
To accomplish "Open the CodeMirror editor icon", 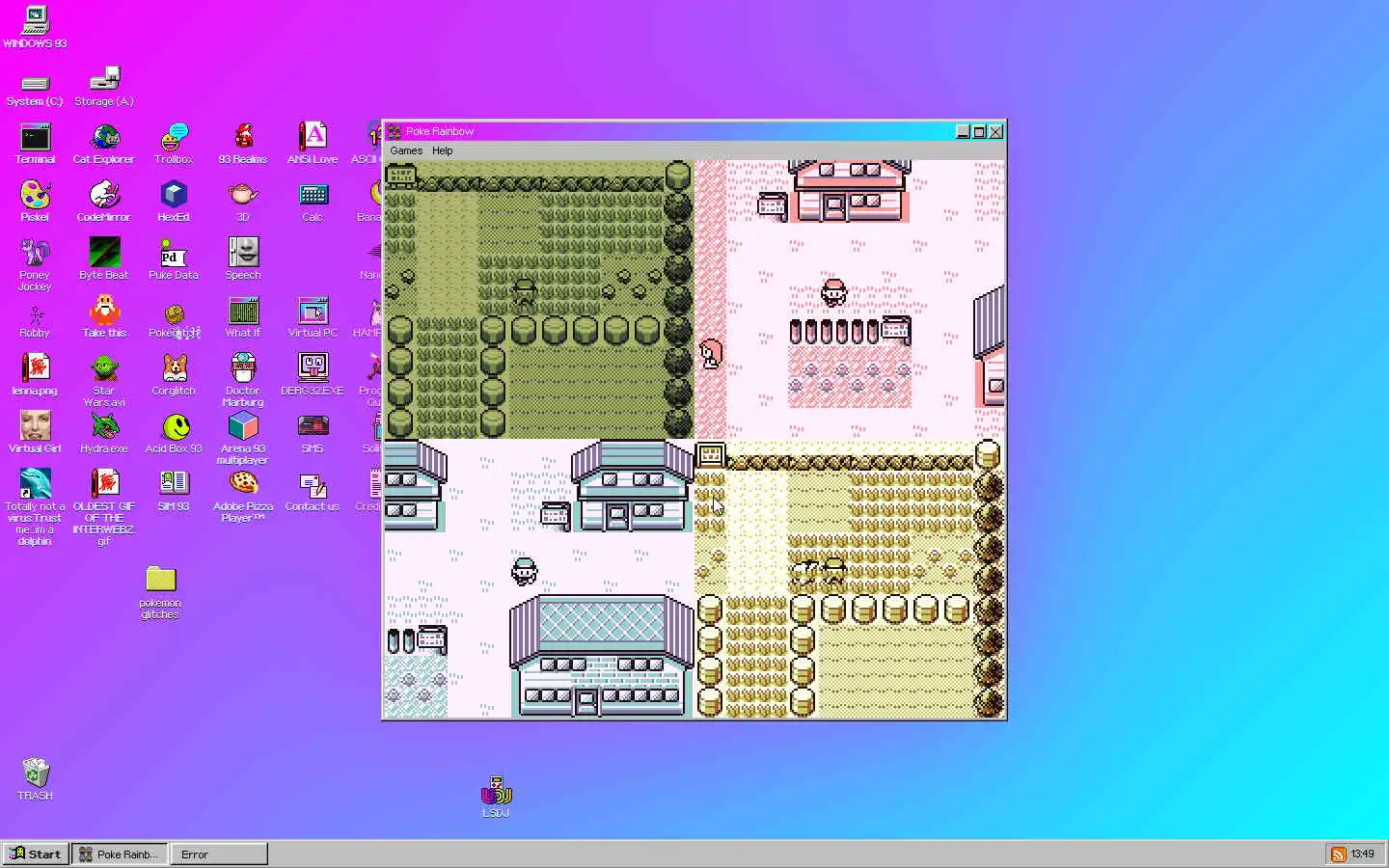I will pos(104,203).
